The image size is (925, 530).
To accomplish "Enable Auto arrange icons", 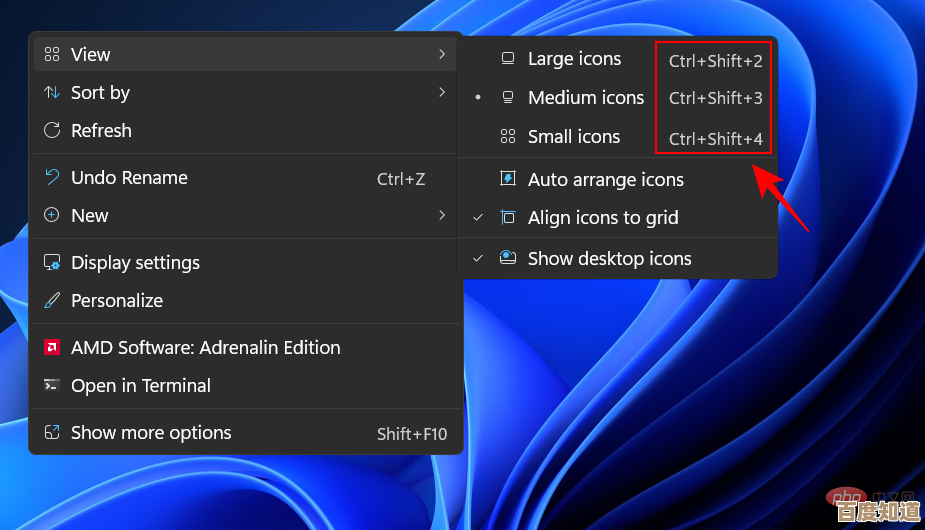I will pyautogui.click(x=605, y=180).
